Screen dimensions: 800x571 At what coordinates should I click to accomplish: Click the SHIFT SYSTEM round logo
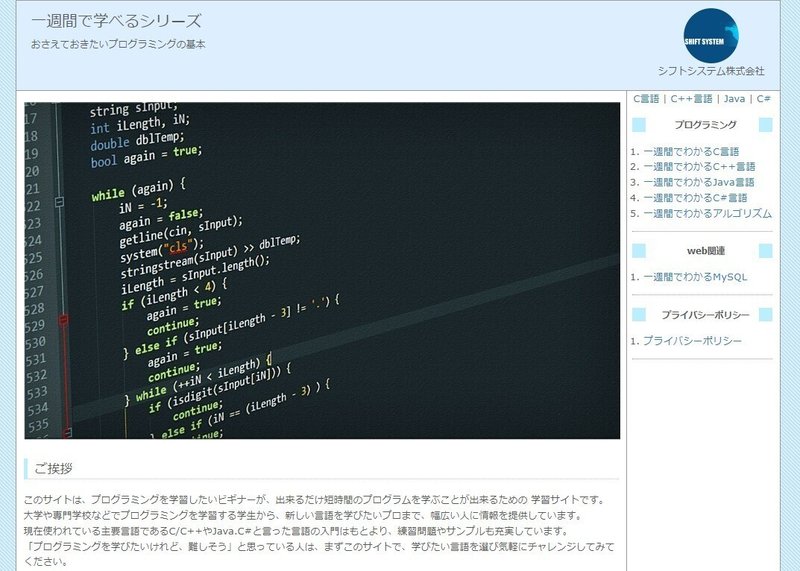(x=711, y=35)
